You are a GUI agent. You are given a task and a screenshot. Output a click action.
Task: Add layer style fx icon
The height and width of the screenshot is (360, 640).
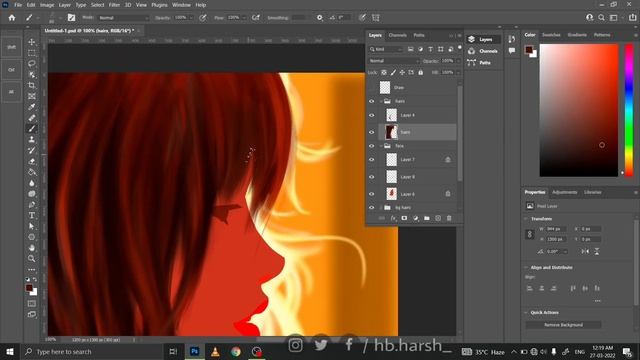(x=393, y=218)
